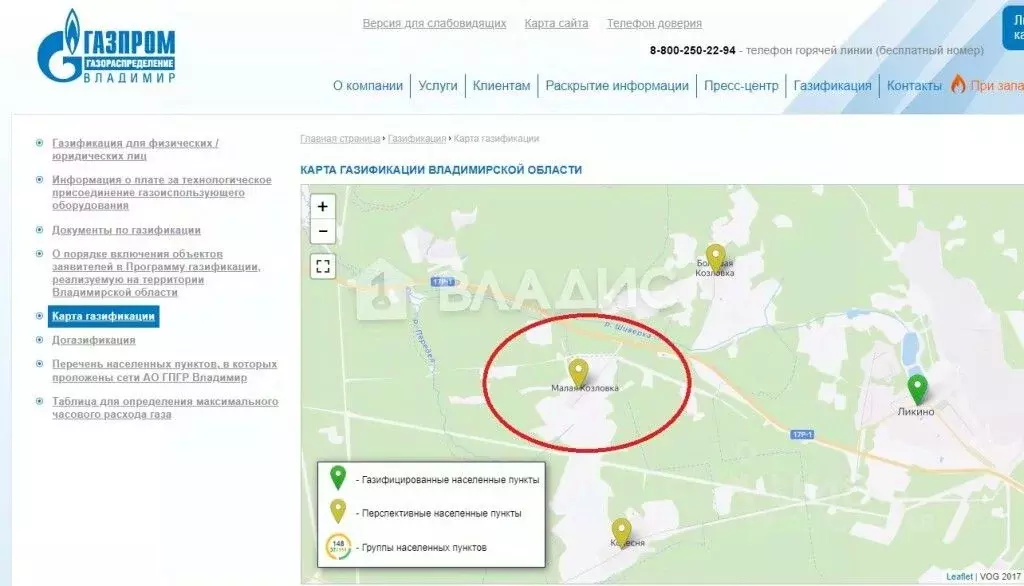Open Информация о плате за технологическое присоединение
Image resolution: width=1024 pixels, height=586 pixels.
click(x=161, y=193)
